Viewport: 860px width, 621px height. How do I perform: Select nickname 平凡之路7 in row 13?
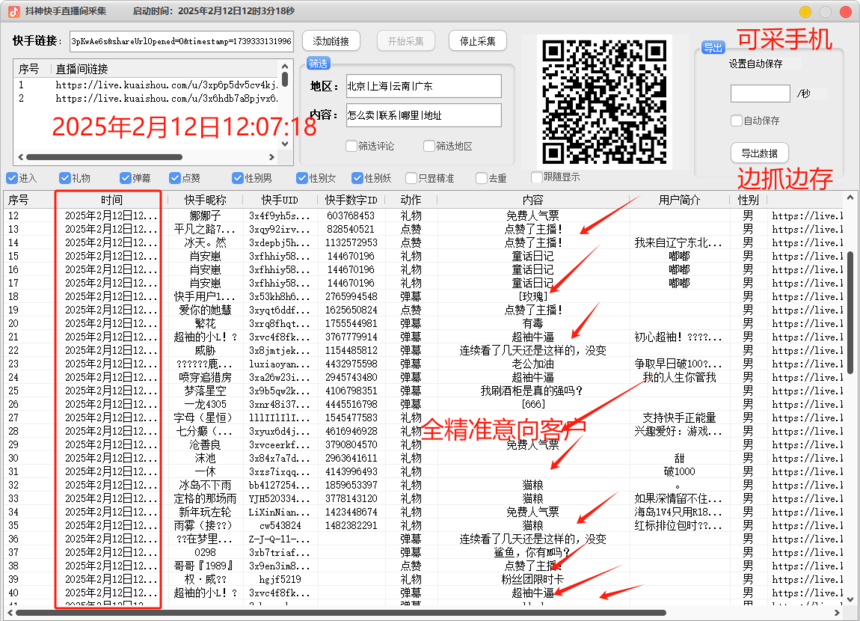pyautogui.click(x=205, y=229)
